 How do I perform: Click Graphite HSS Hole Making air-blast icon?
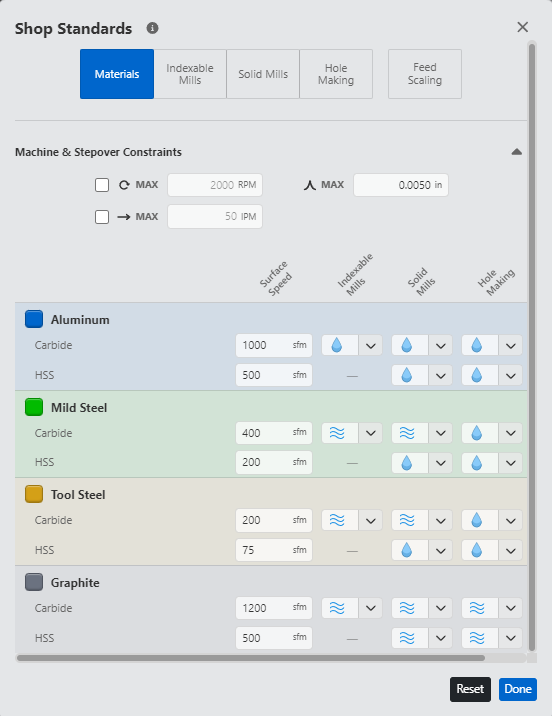(477, 638)
